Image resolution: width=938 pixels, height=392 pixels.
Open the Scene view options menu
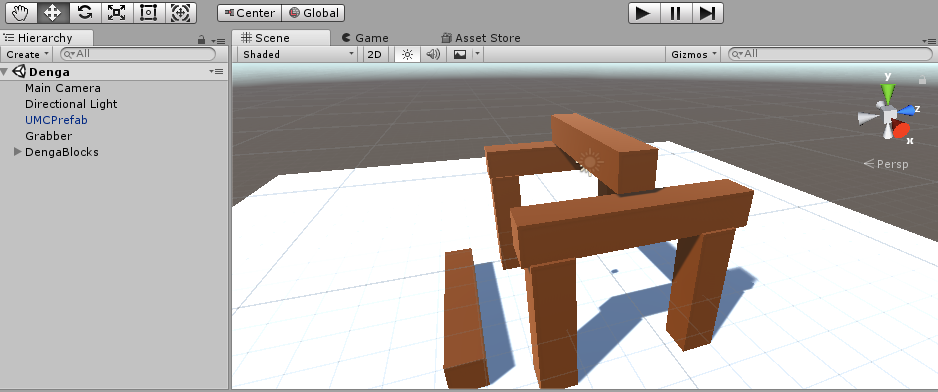[928, 41]
